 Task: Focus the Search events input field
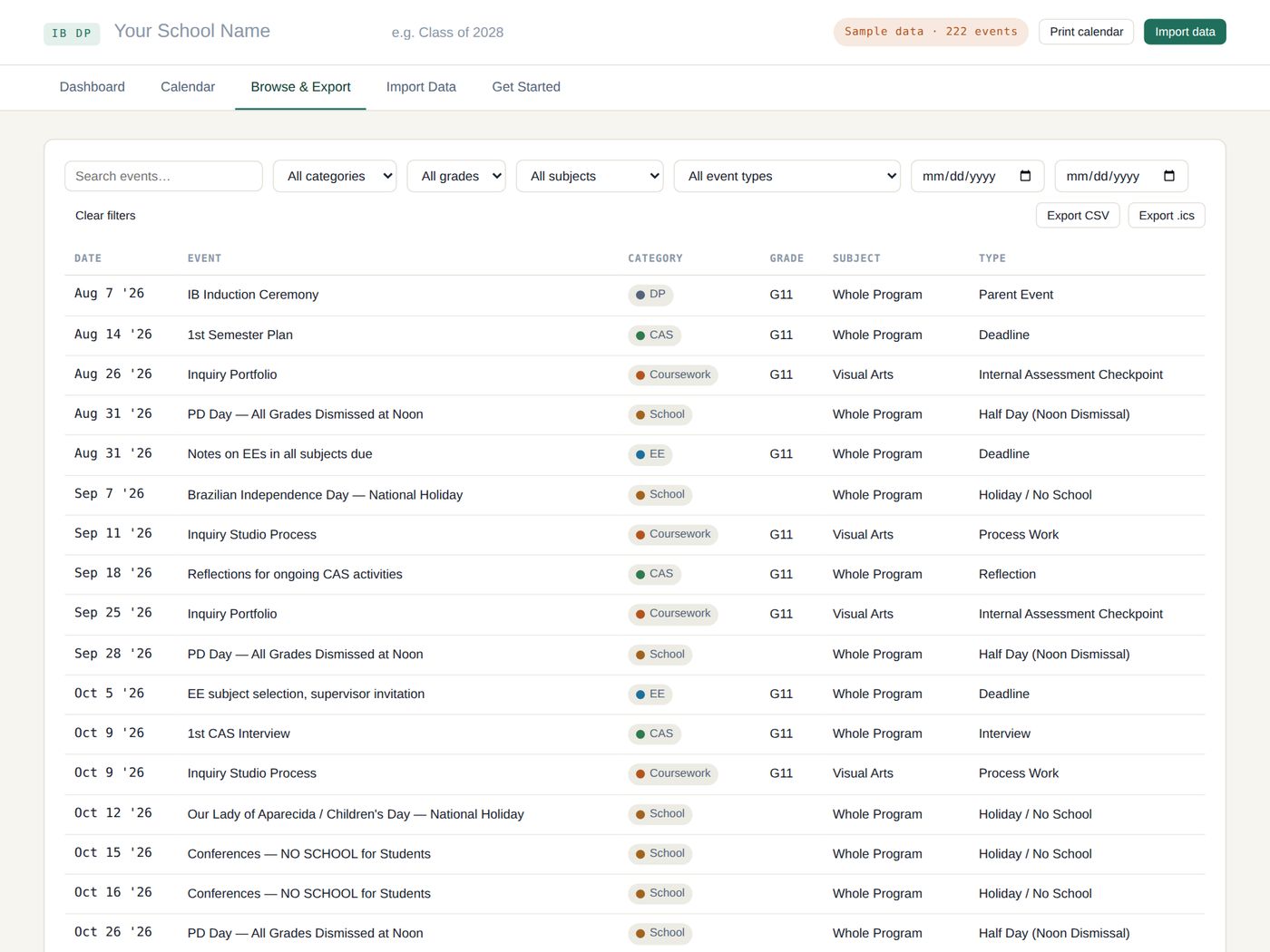click(163, 176)
